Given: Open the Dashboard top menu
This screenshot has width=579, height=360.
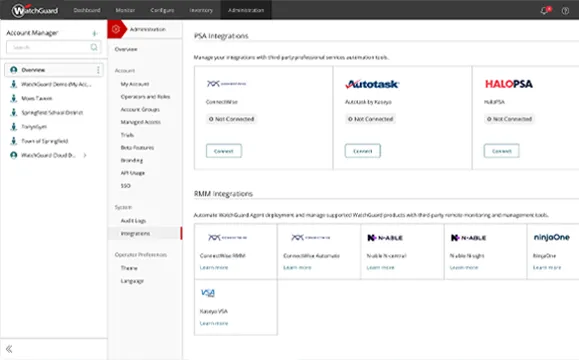Looking at the screenshot, I should click(x=87, y=10).
